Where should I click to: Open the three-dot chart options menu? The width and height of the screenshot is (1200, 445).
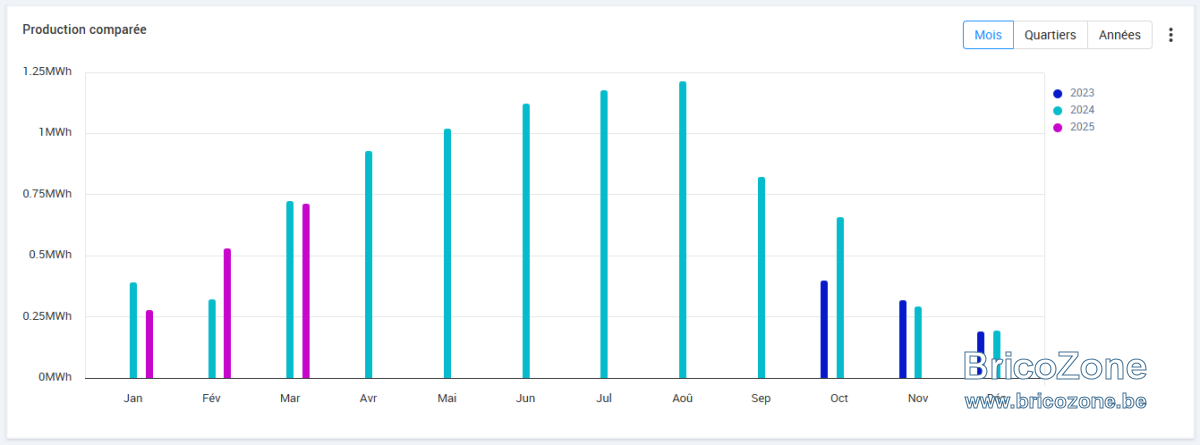(1171, 35)
